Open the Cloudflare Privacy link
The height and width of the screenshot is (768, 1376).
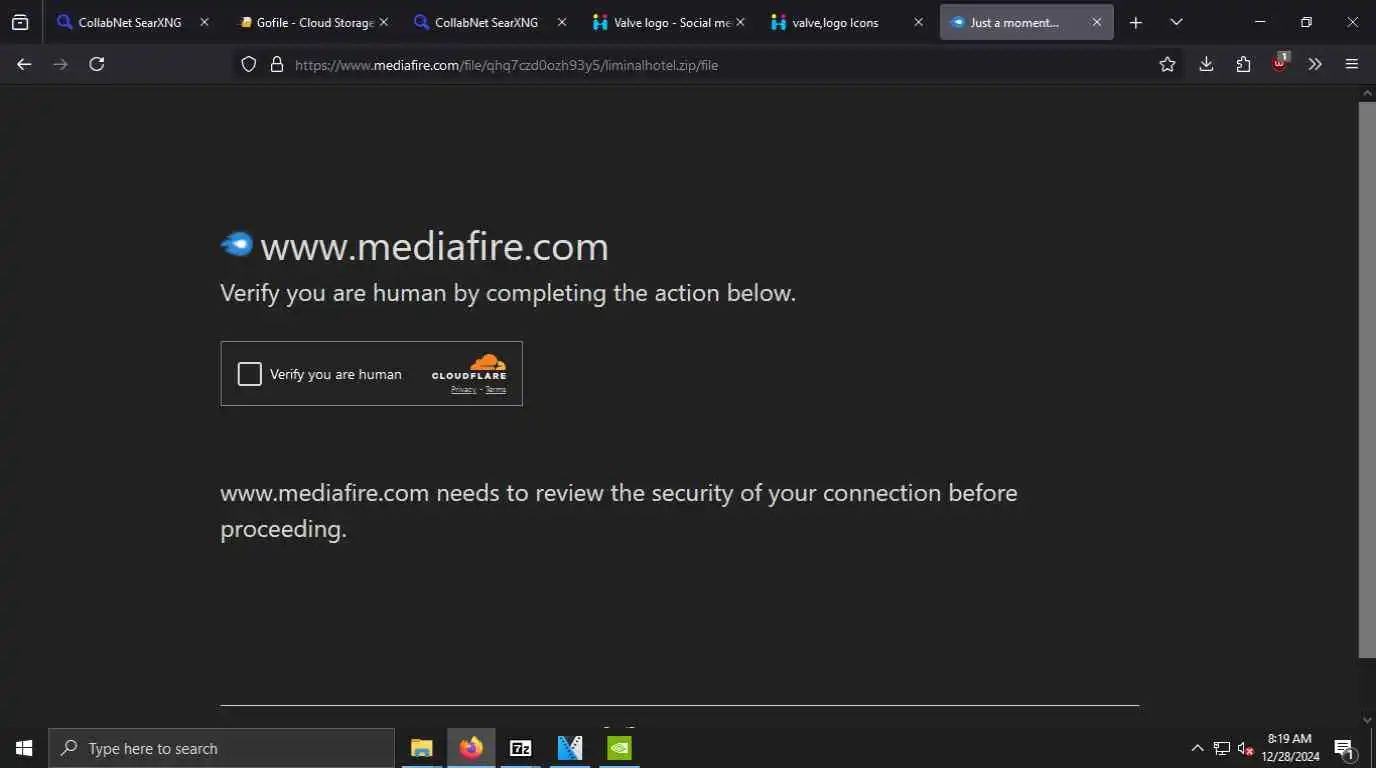click(x=463, y=390)
